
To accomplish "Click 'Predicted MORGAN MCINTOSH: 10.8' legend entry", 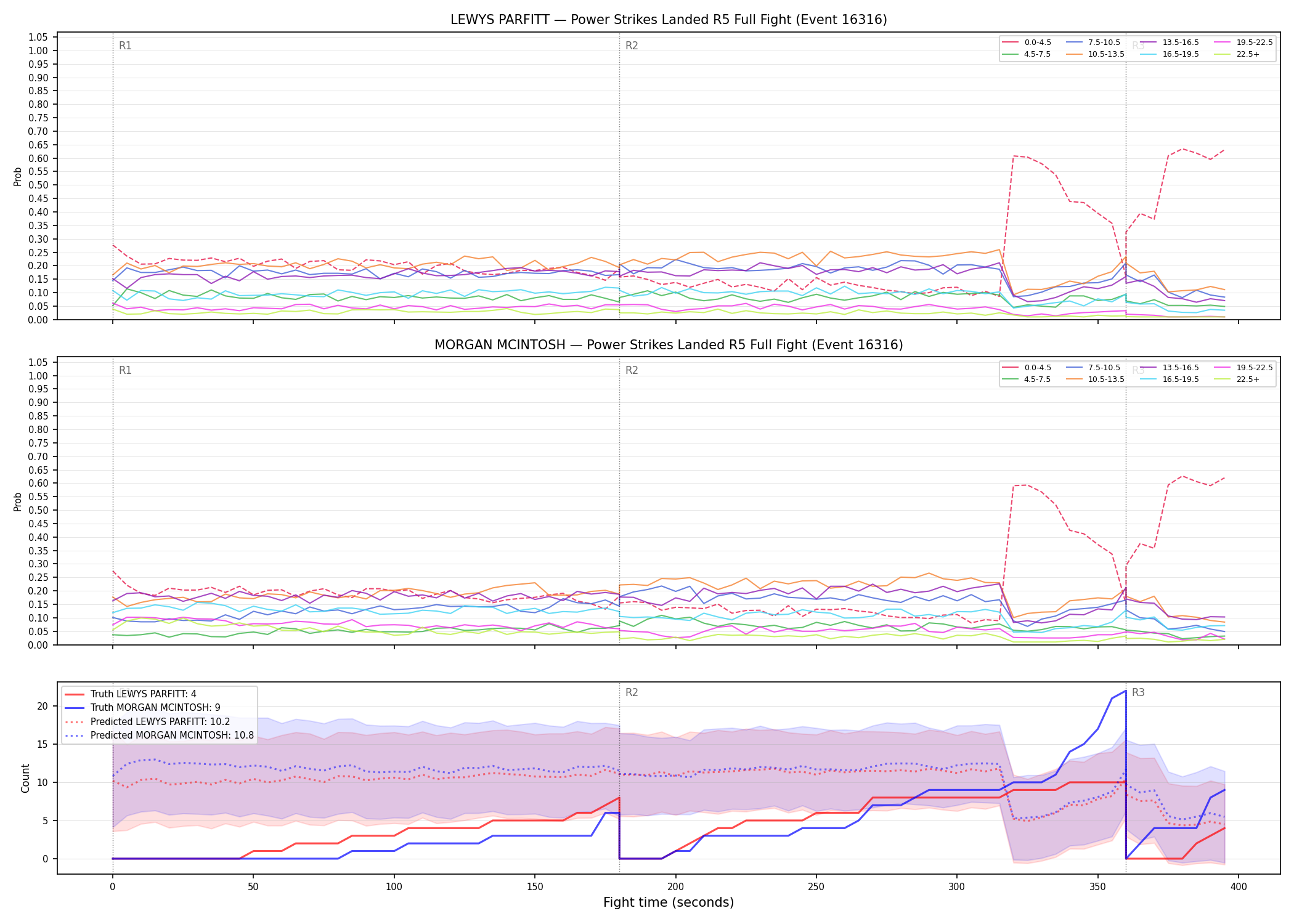I will [160, 736].
